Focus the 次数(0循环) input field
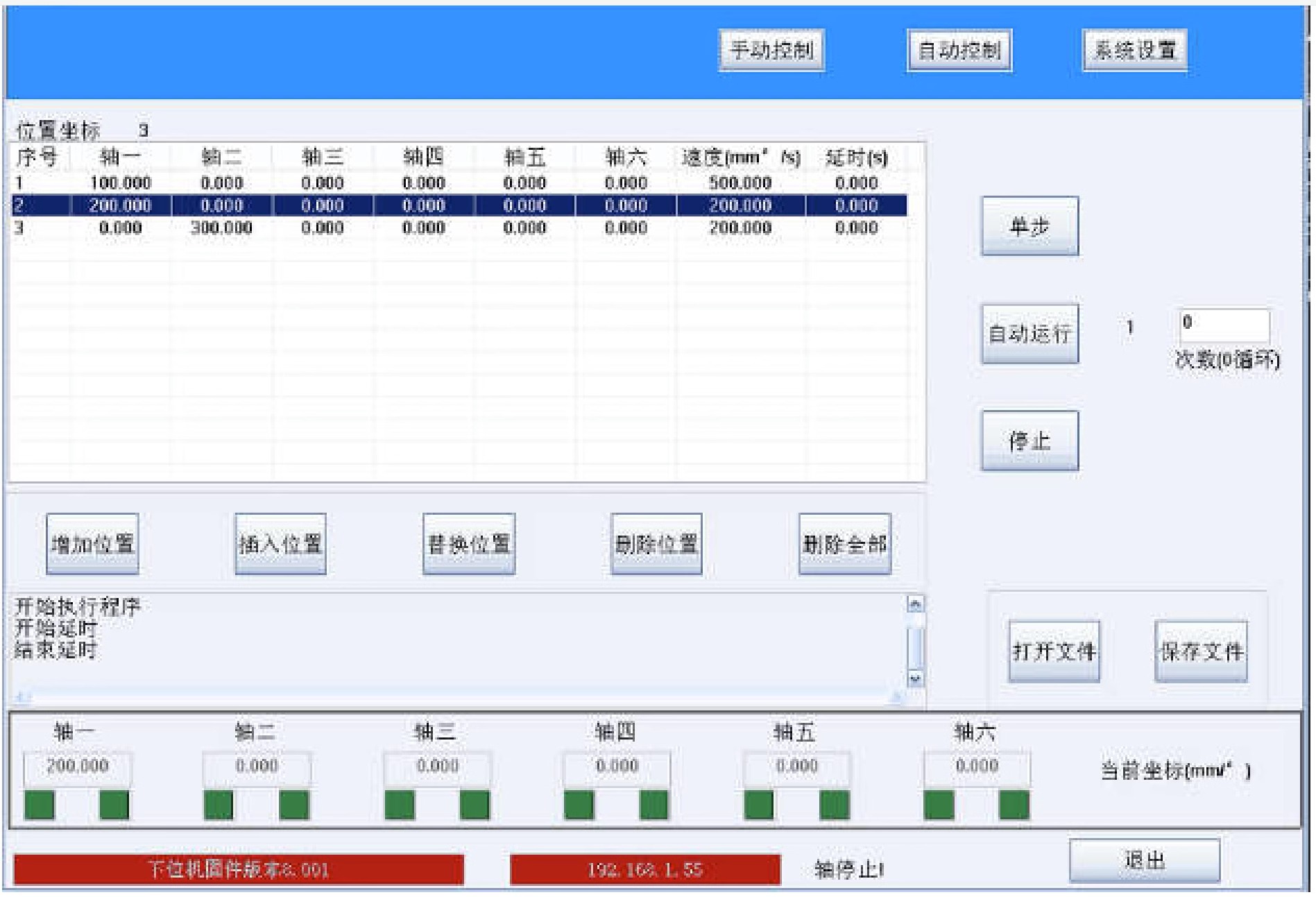Screen dimensions: 1316x897 coord(1224,325)
